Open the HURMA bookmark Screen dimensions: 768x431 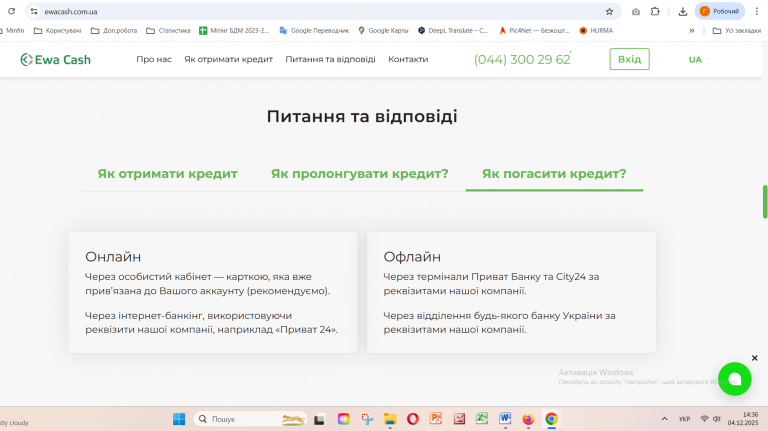[596, 30]
